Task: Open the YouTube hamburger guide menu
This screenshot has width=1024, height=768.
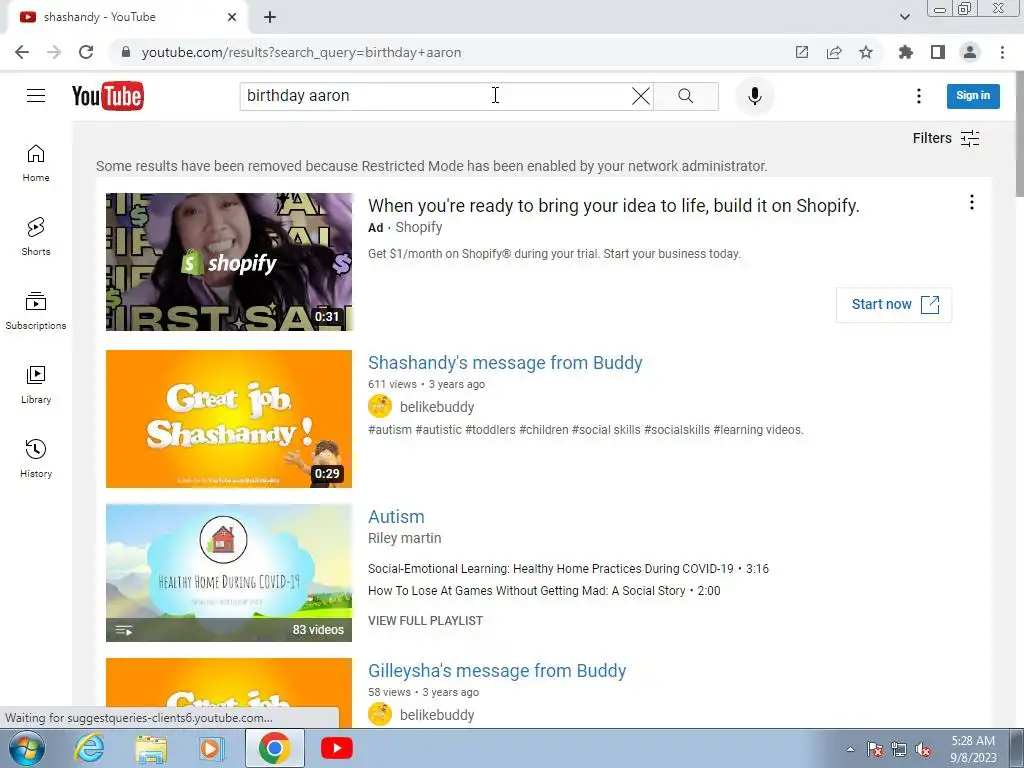Action: tap(36, 96)
